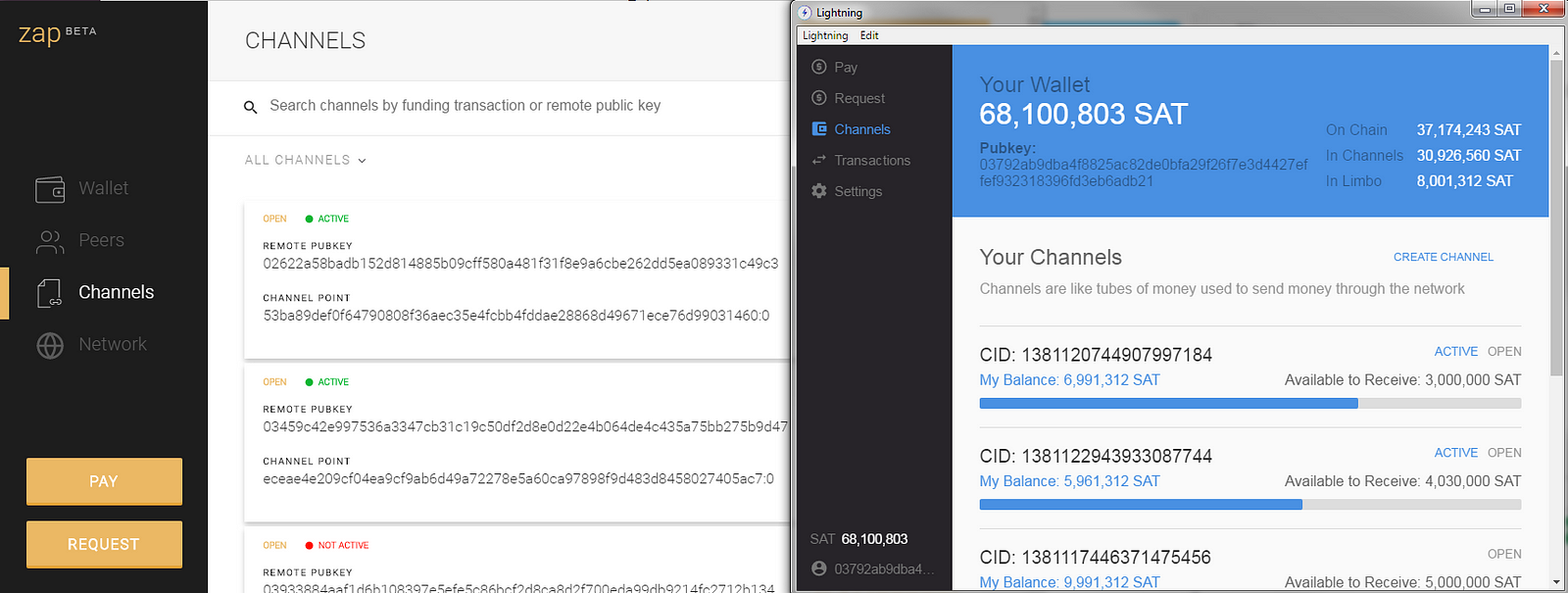Click the Wallet icon in Zap sidebar
The width and height of the screenshot is (1568, 593).
point(50,188)
